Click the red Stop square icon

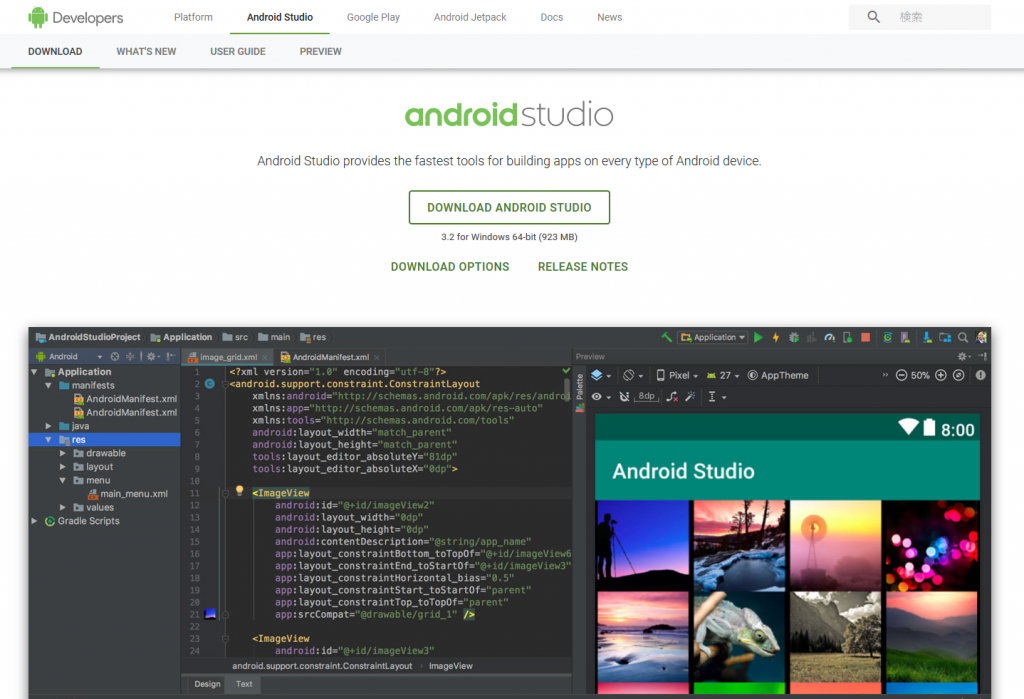(865, 337)
